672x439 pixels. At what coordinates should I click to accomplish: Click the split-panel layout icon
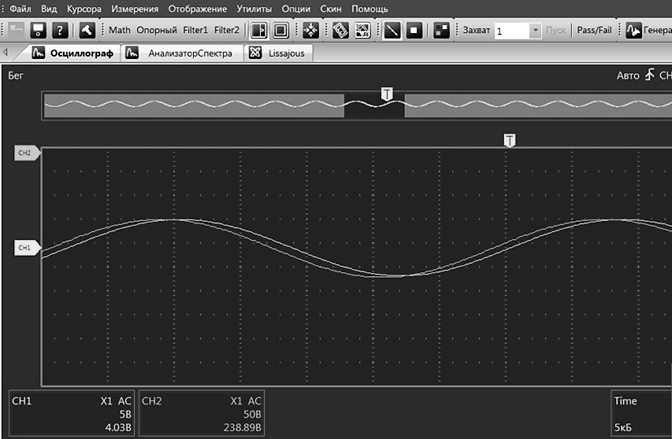[259, 30]
